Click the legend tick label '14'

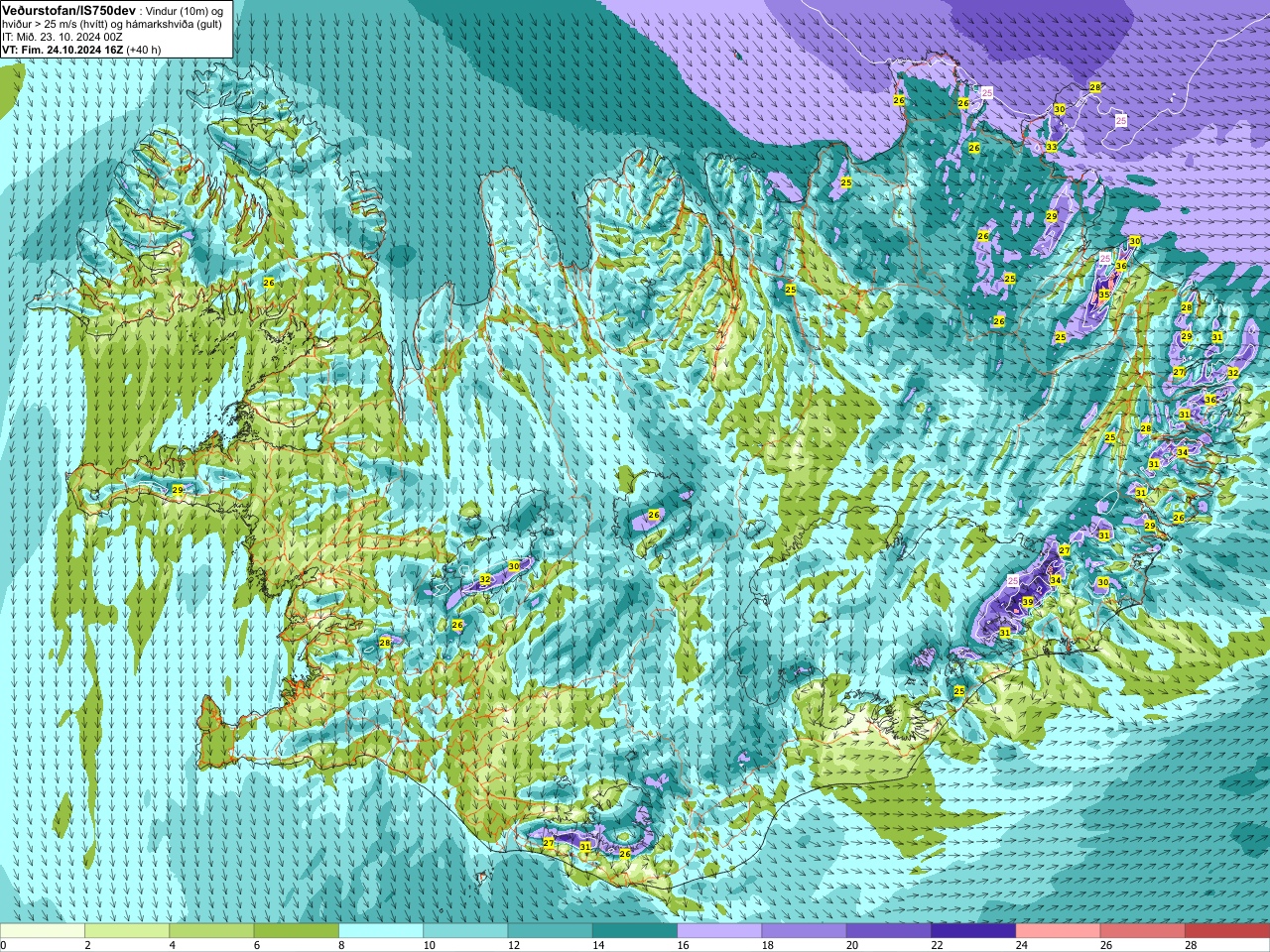tap(597, 945)
